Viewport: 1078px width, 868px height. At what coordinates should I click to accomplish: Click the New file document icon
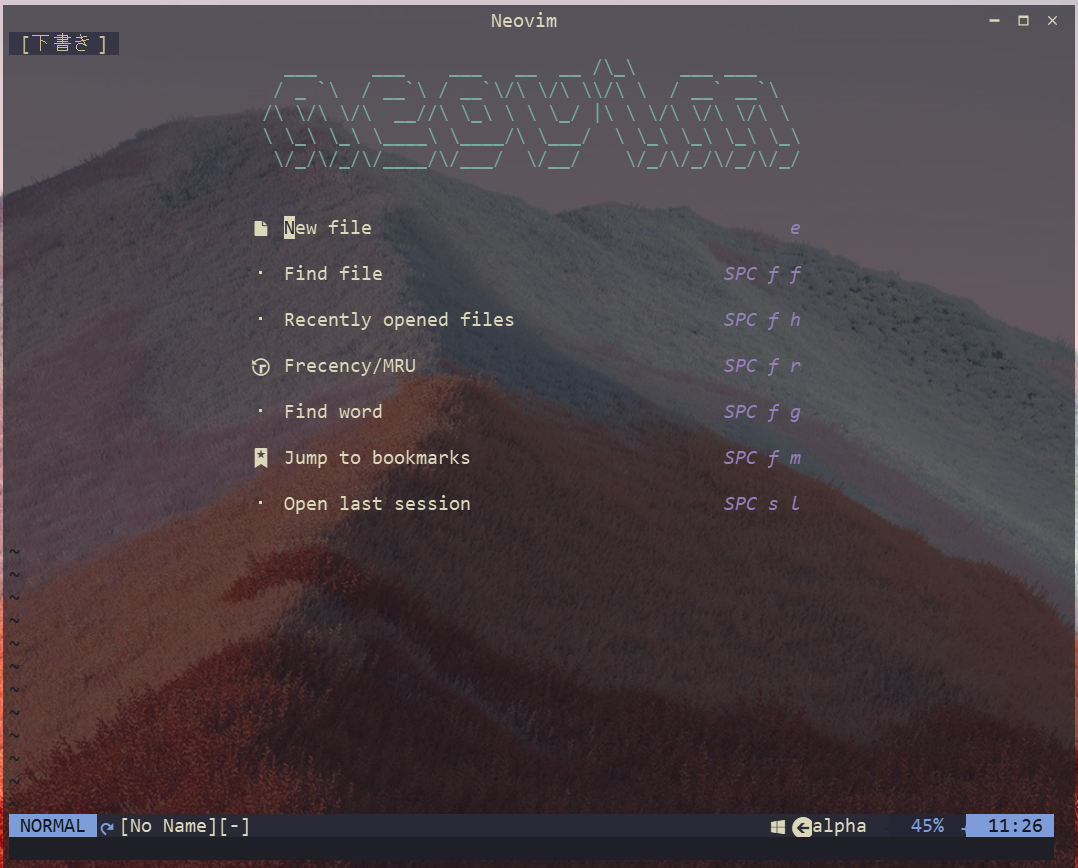pyautogui.click(x=261, y=228)
